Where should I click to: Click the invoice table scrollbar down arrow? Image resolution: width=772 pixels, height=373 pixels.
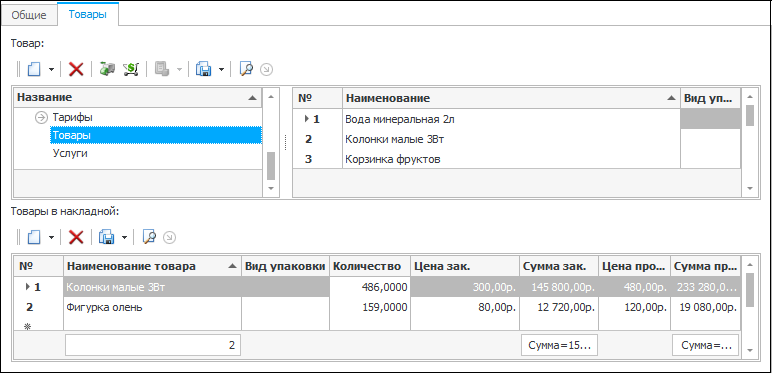pos(750,350)
